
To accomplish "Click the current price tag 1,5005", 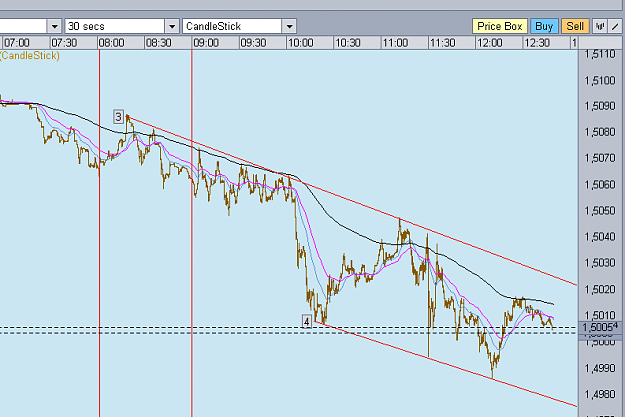I will tap(600, 327).
